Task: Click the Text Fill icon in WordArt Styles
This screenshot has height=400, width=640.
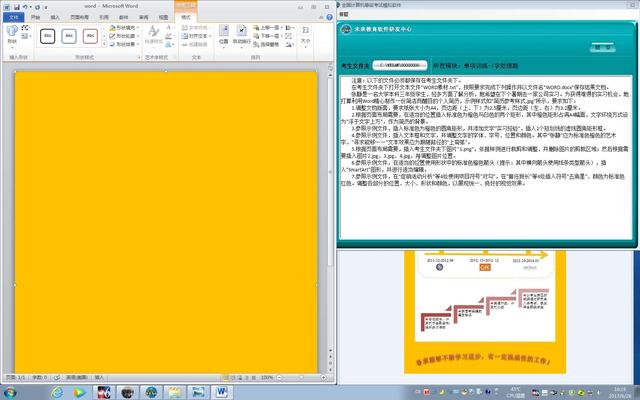Action: point(169,28)
